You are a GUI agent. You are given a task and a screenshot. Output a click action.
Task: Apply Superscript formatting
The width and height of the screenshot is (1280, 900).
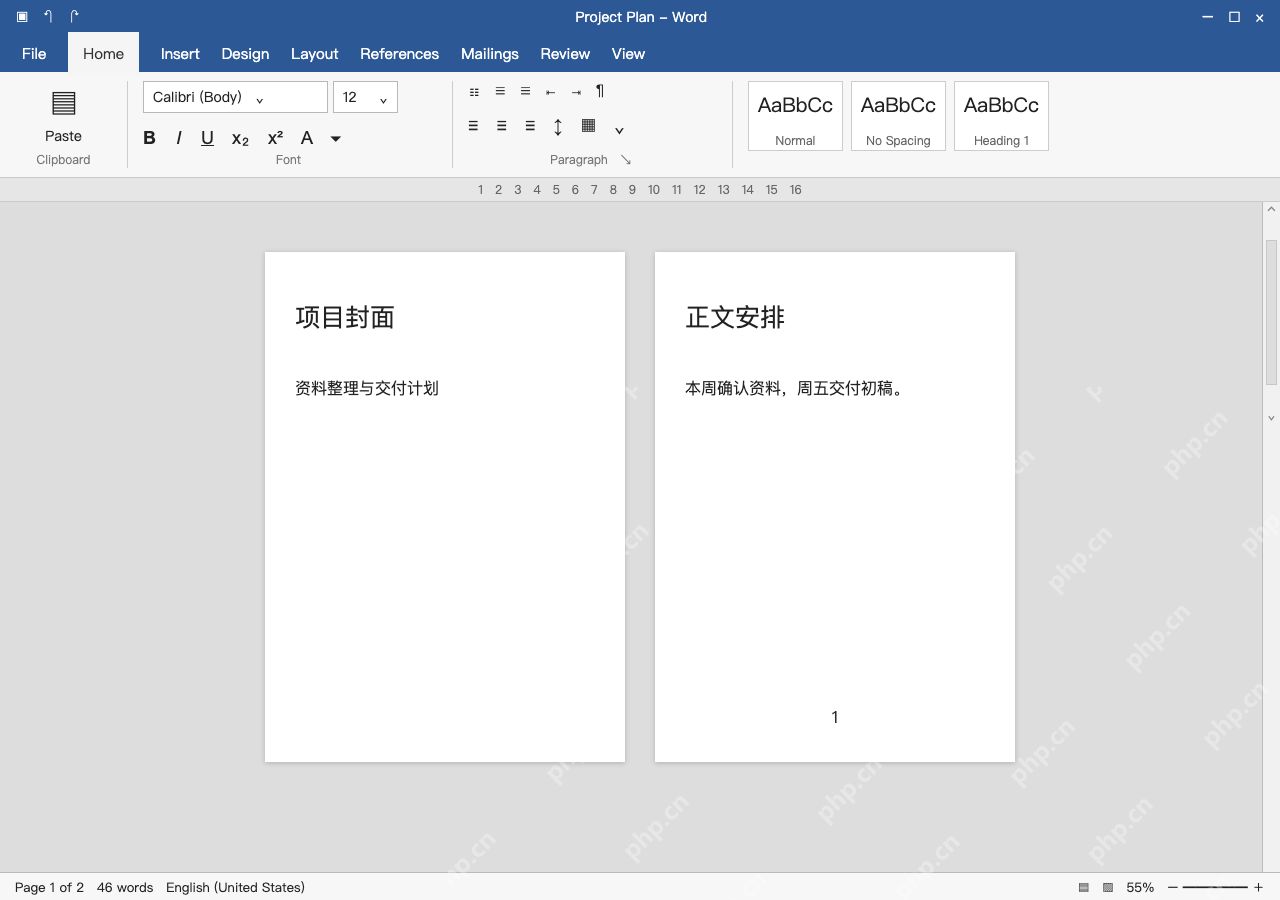(275, 137)
